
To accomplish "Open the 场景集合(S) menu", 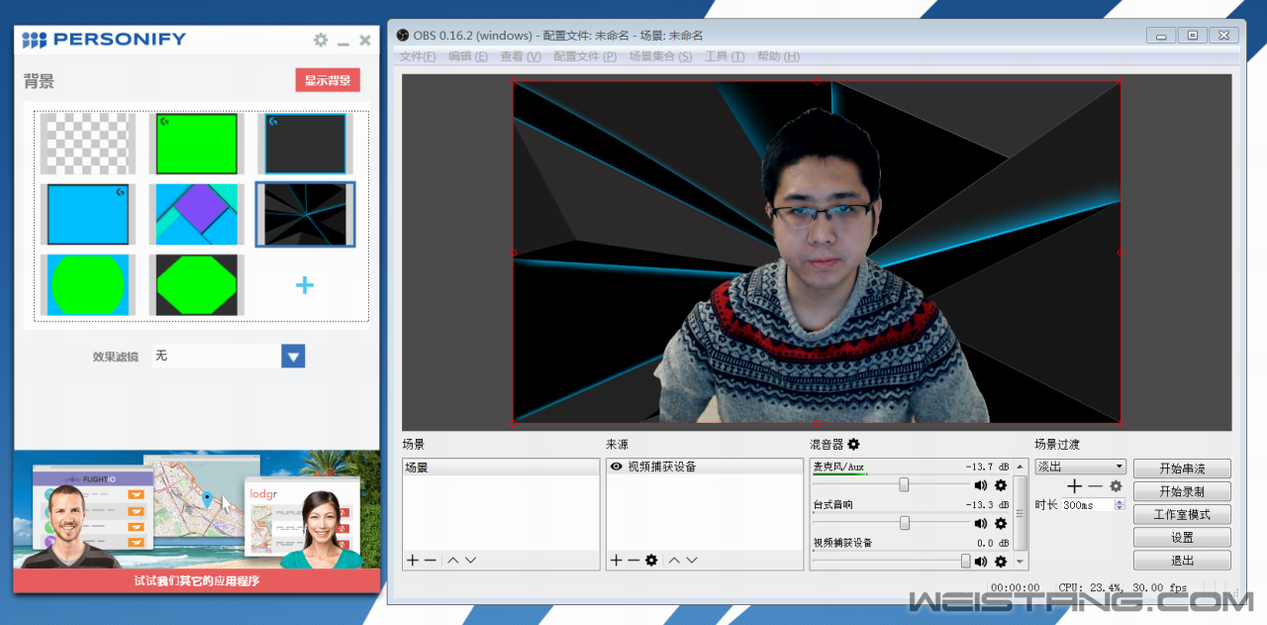I will [x=660, y=56].
